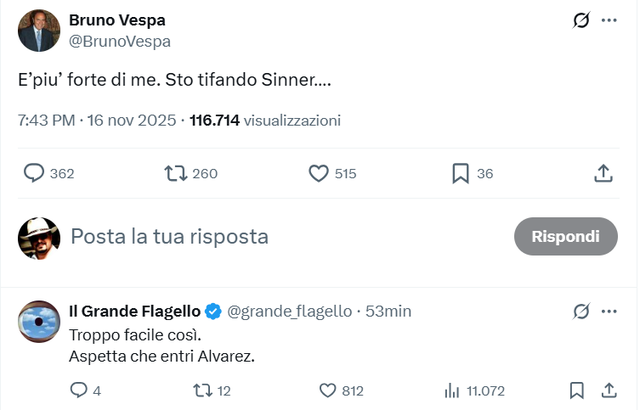Open Bruno Vespa's profile picture
The image size is (640, 410).
39,31
